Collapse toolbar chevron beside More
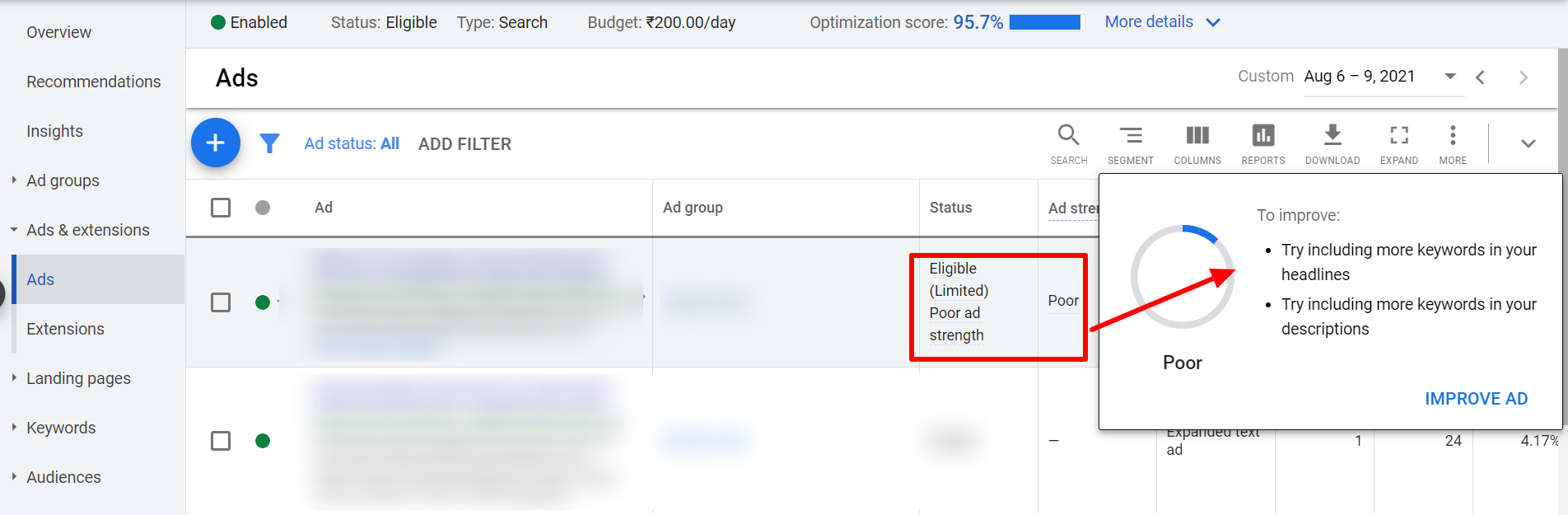Screen dimensions: 1568x515 (x=1528, y=143)
